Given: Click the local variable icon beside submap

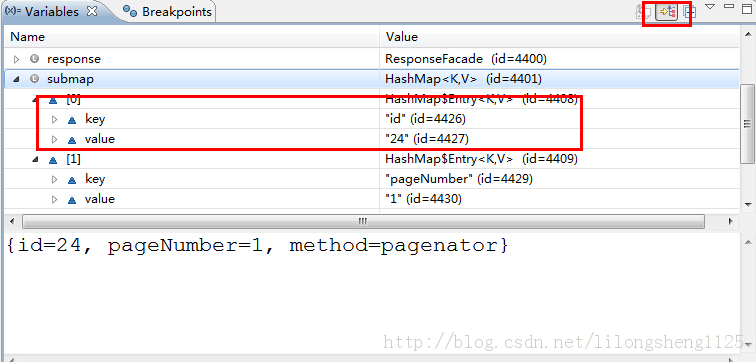Looking at the screenshot, I should coord(34,79).
